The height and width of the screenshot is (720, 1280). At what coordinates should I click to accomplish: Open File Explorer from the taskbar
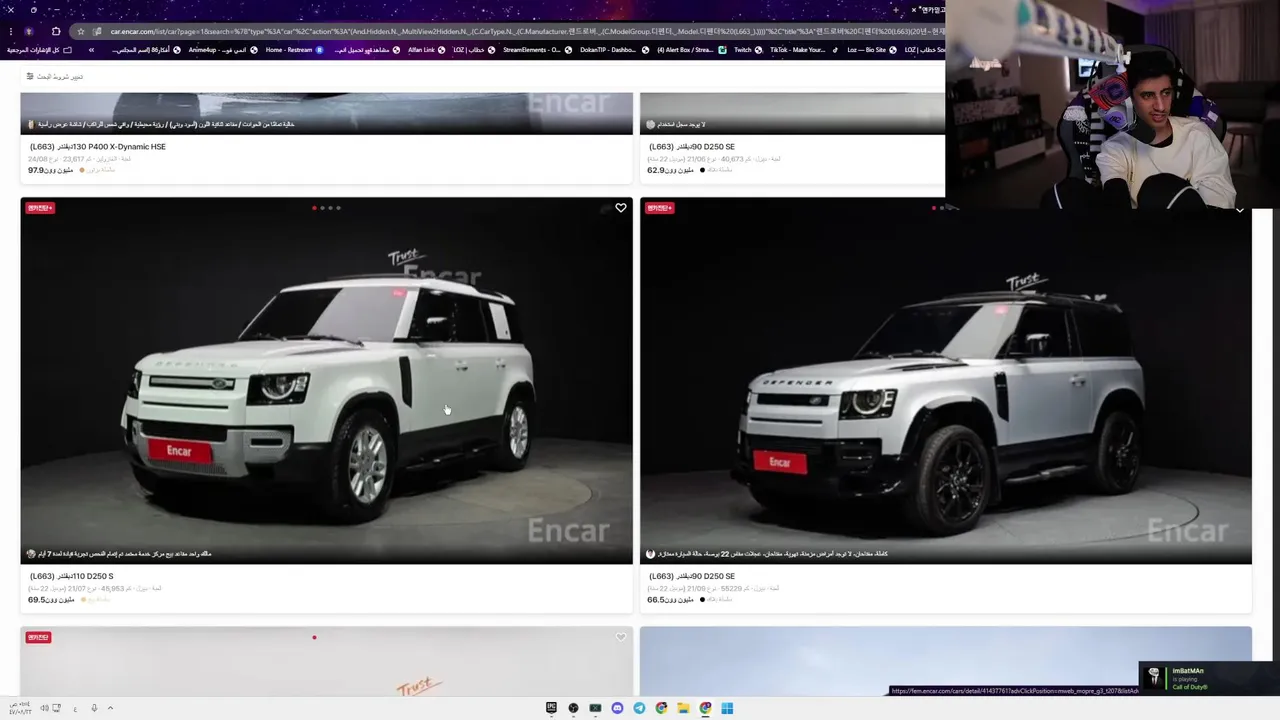click(x=683, y=708)
